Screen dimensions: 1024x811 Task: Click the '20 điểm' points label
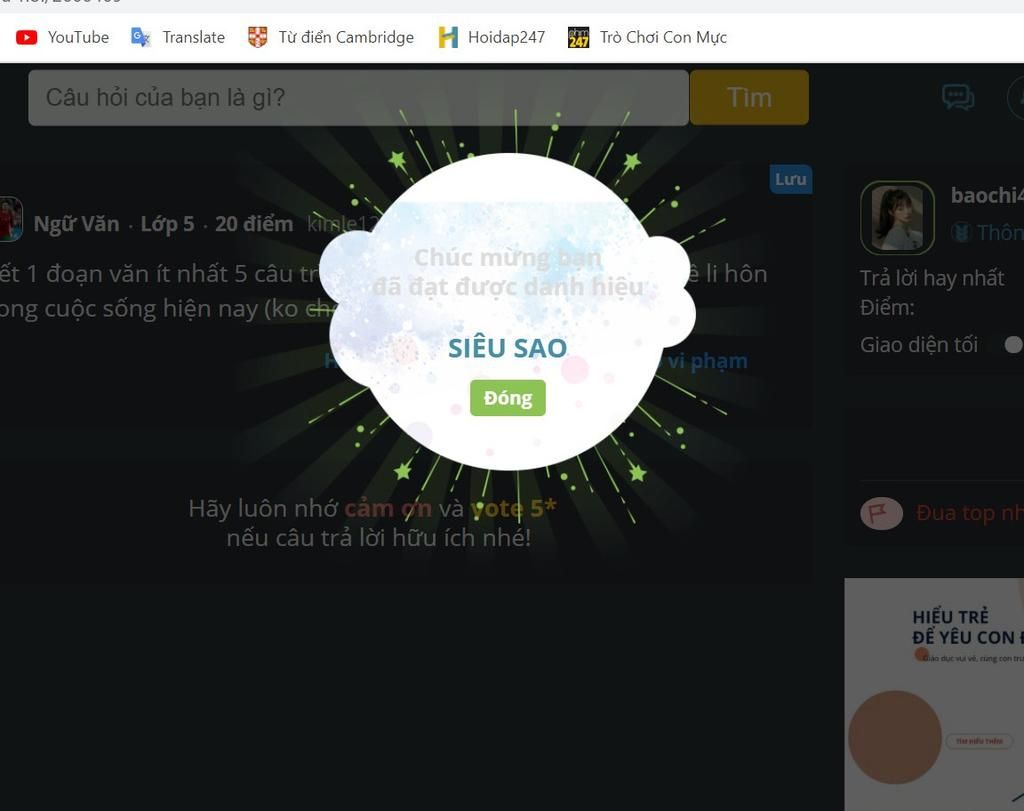(254, 224)
